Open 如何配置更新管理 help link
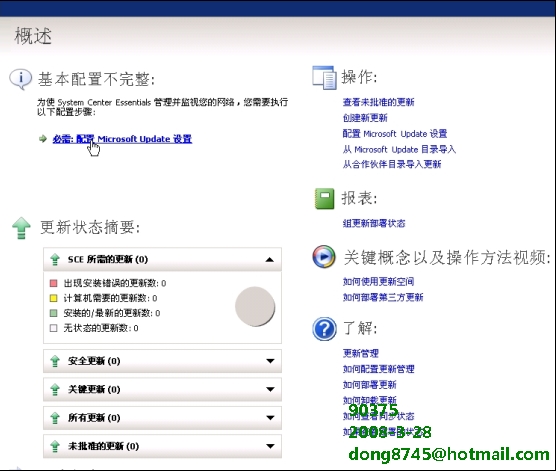Viewport: 556px width, 471px height. click(378, 369)
